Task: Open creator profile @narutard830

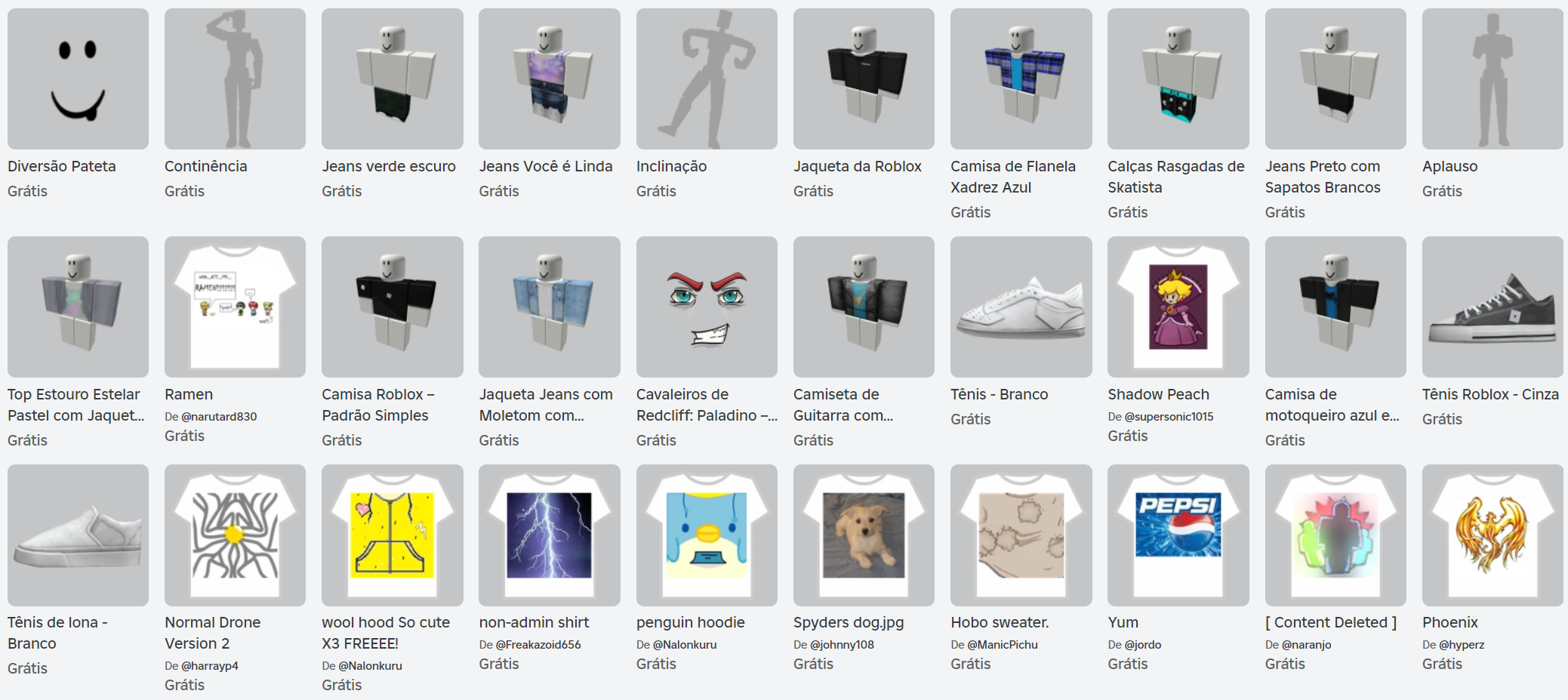Action: coord(219,416)
